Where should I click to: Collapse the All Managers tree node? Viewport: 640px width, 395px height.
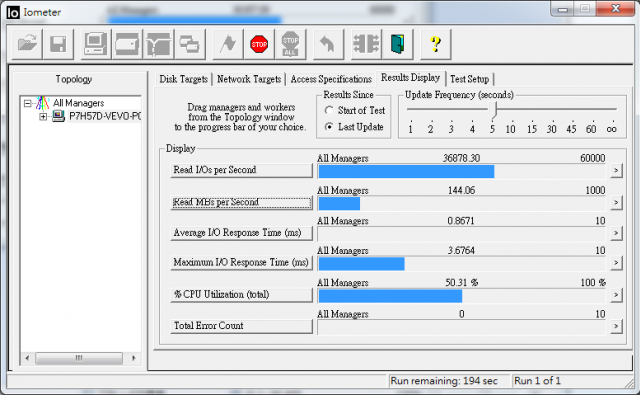click(27, 103)
